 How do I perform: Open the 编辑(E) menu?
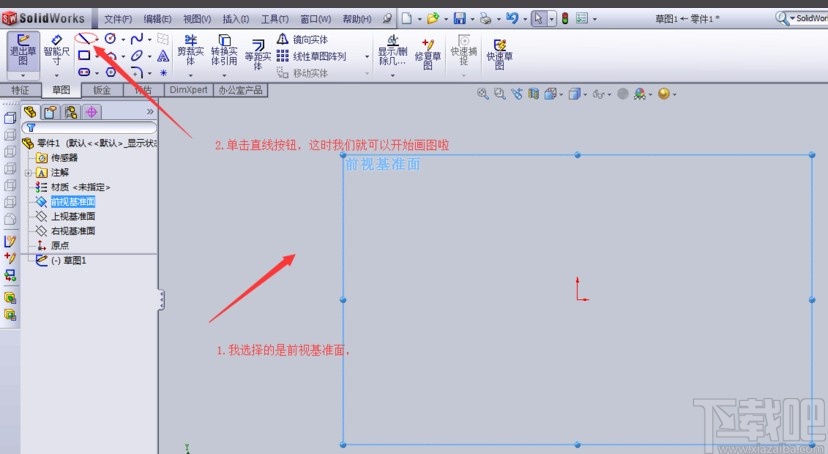tap(157, 19)
